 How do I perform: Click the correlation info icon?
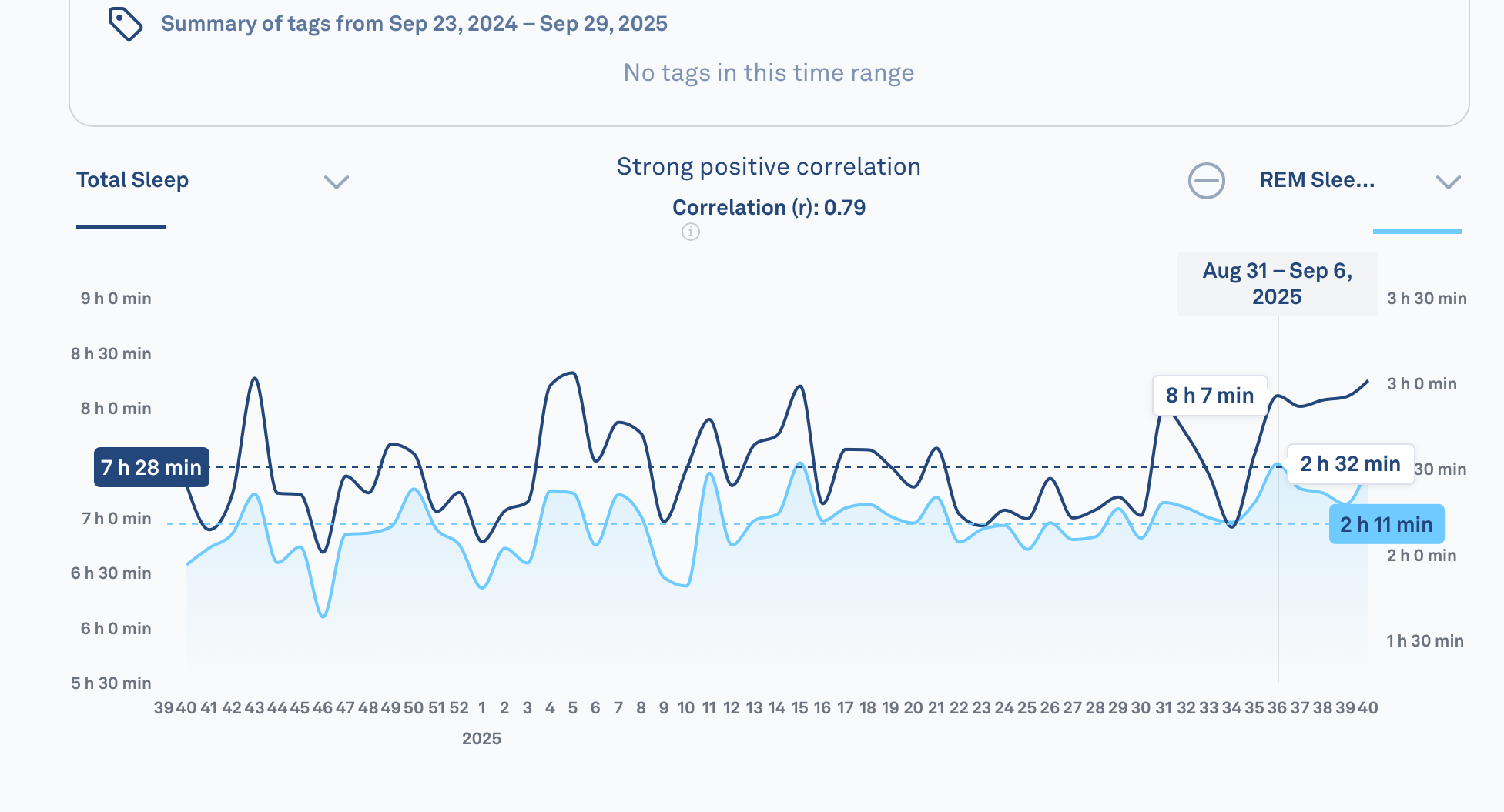tap(691, 232)
